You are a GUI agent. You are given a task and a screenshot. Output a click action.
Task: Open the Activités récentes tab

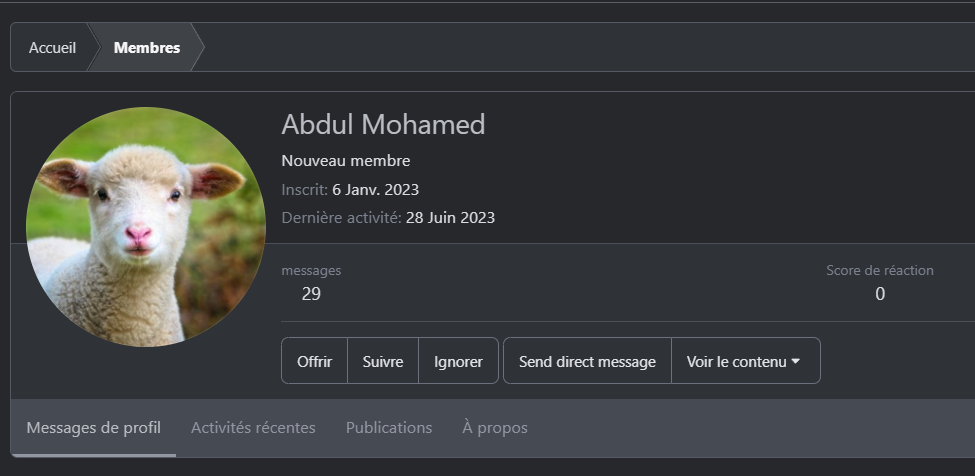pyautogui.click(x=253, y=428)
